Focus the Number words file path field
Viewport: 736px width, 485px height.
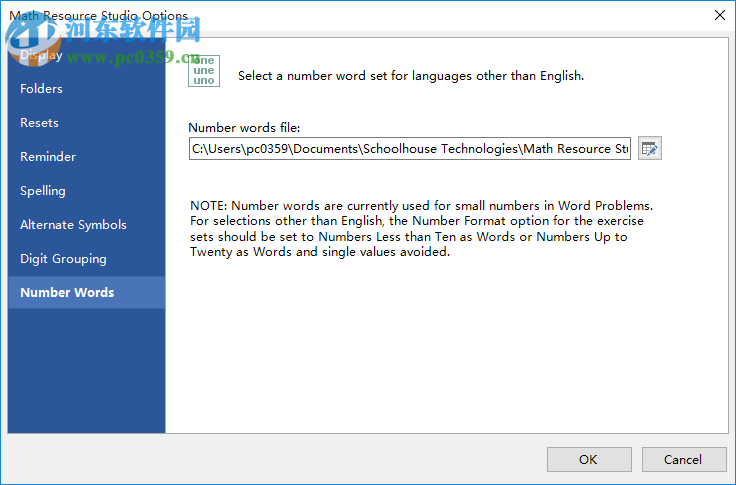point(409,149)
